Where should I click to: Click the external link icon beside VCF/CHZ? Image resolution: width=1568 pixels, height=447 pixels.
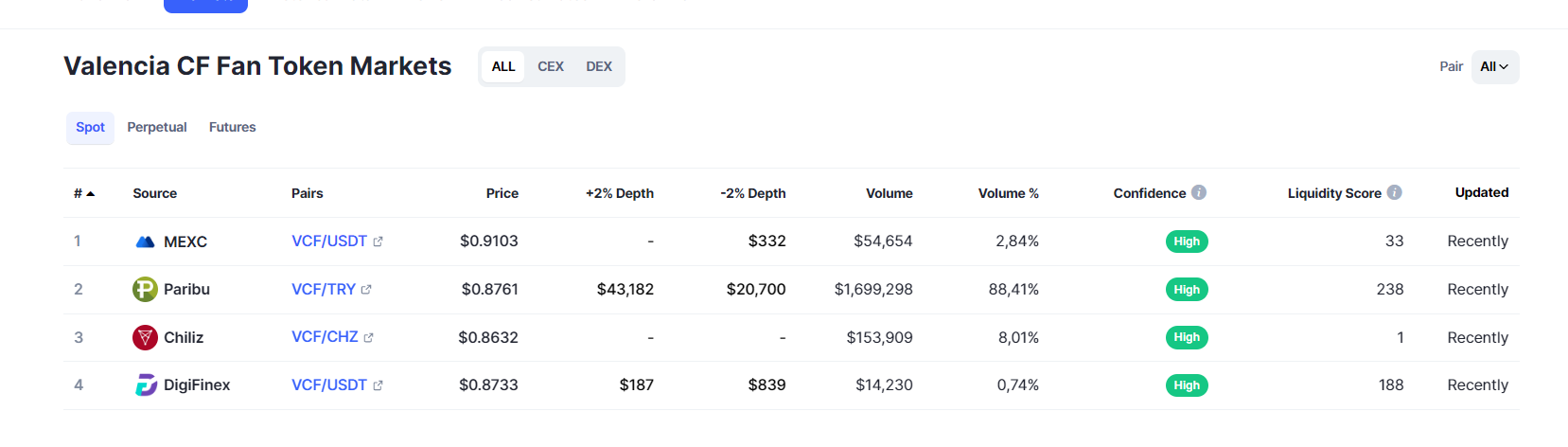[x=369, y=337]
